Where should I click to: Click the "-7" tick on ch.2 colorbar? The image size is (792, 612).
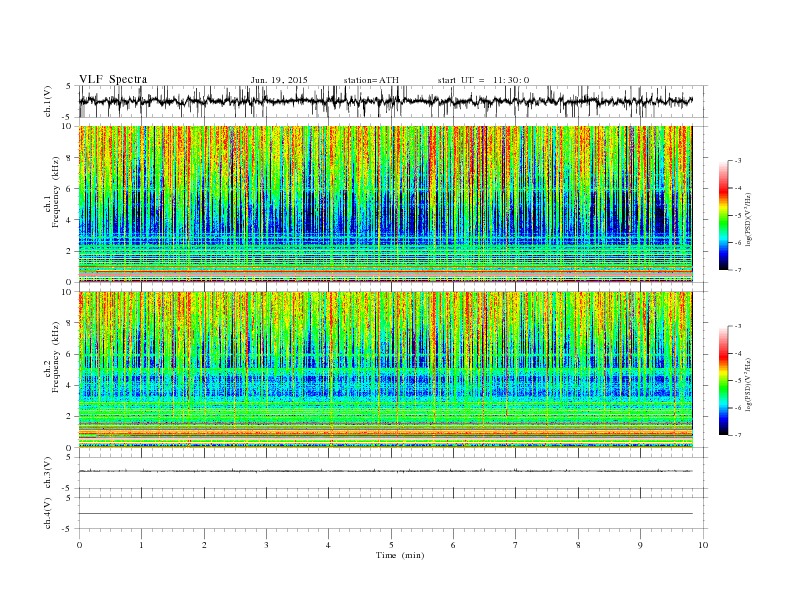pyautogui.click(x=738, y=435)
